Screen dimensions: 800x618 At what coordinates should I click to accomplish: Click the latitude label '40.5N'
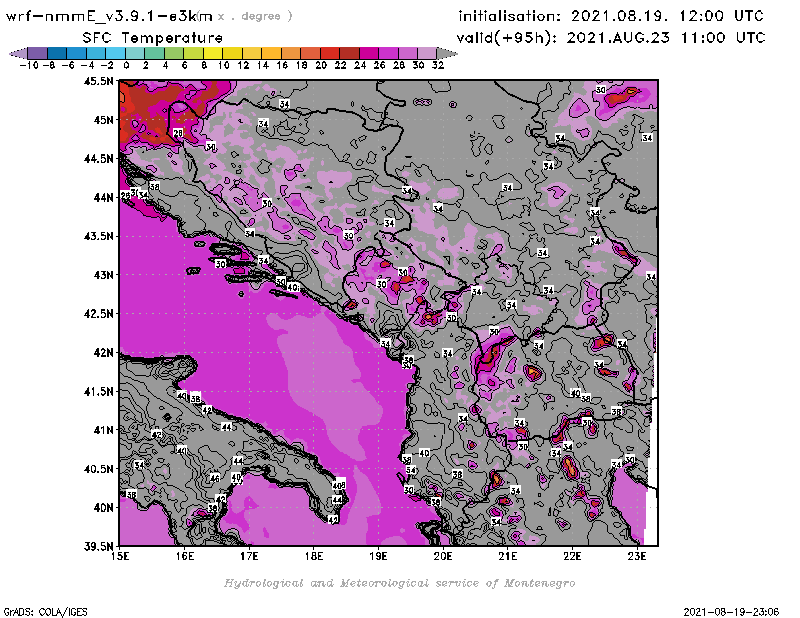(98, 469)
